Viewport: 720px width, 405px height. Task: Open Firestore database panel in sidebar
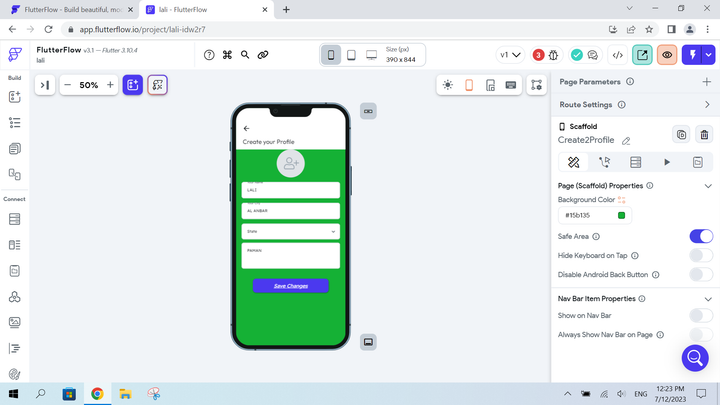click(14, 219)
